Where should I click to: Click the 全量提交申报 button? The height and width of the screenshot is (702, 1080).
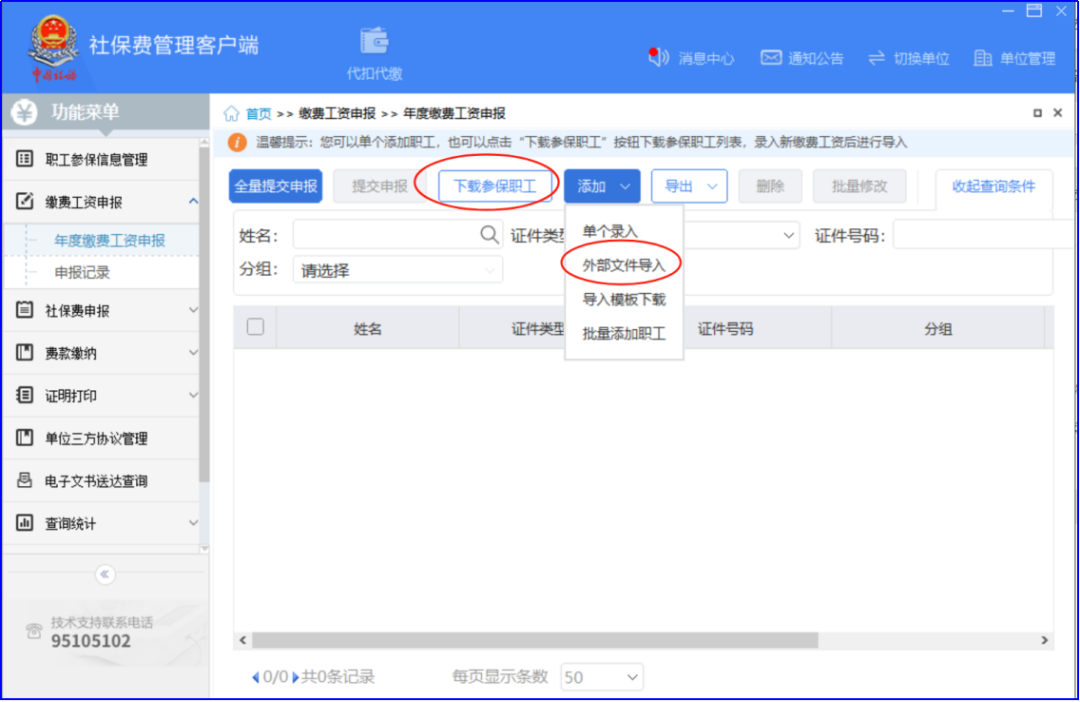pos(276,186)
